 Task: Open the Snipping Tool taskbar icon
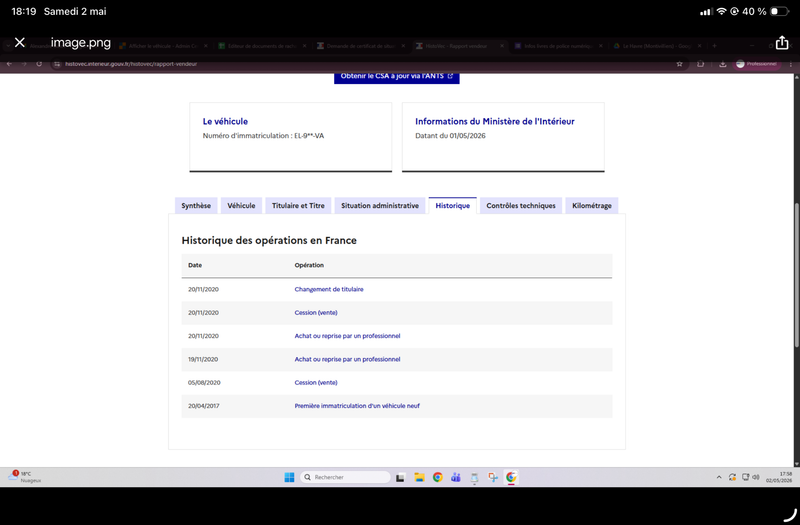click(x=493, y=477)
